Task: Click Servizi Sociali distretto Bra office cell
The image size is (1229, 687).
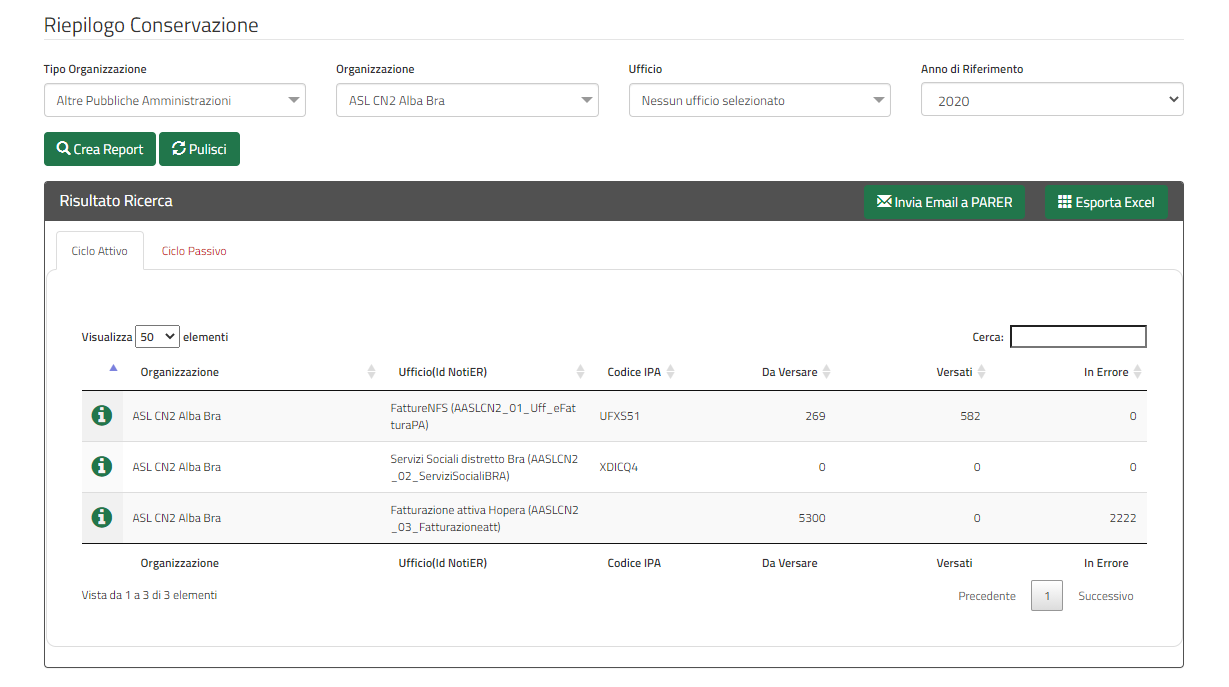Action: [485, 467]
